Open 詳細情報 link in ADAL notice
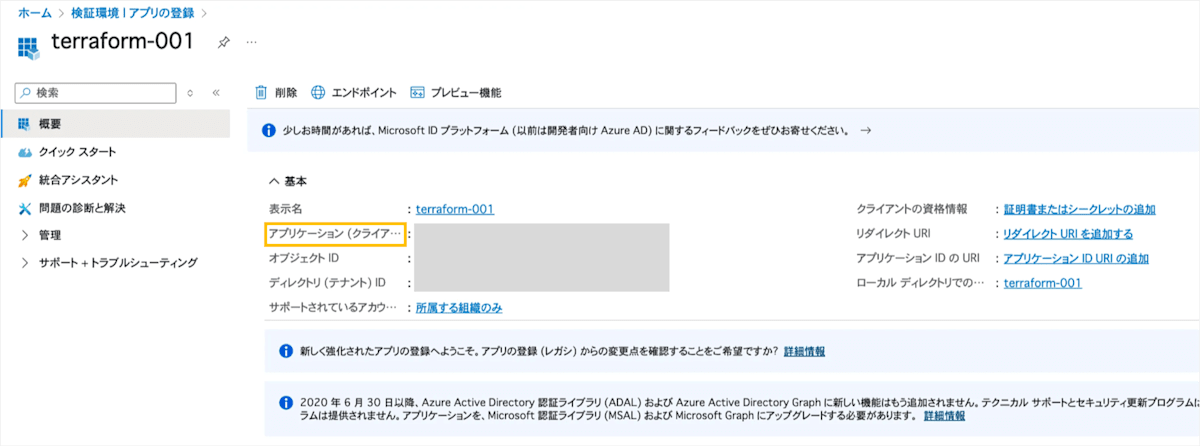This screenshot has height=446, width=1200. [945, 415]
